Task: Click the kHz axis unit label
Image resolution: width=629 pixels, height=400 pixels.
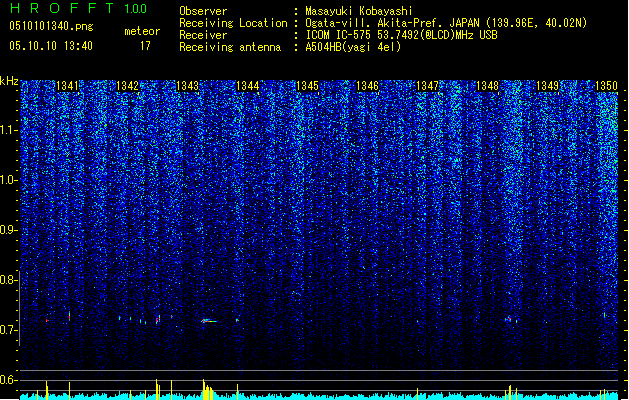Action: click(x=9, y=81)
